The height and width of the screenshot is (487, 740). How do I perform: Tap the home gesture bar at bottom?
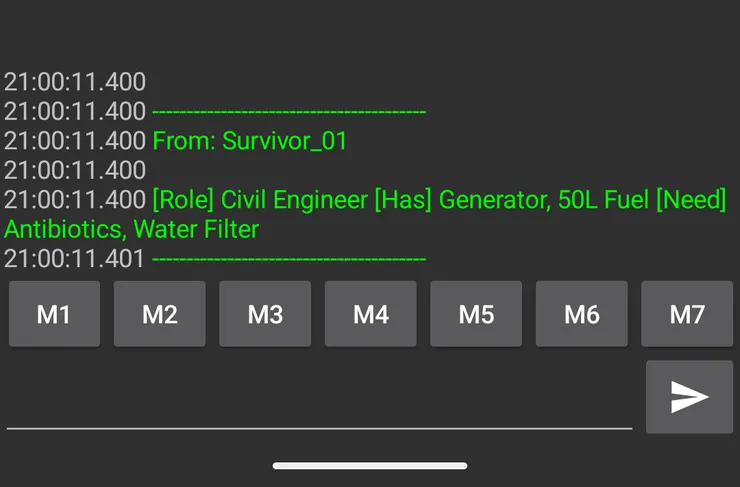[370, 465]
